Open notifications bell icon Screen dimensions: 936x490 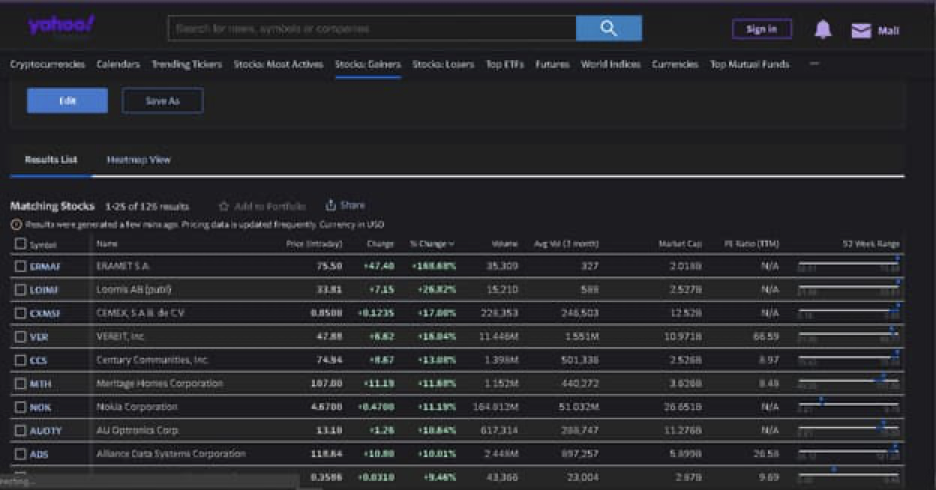tap(823, 29)
